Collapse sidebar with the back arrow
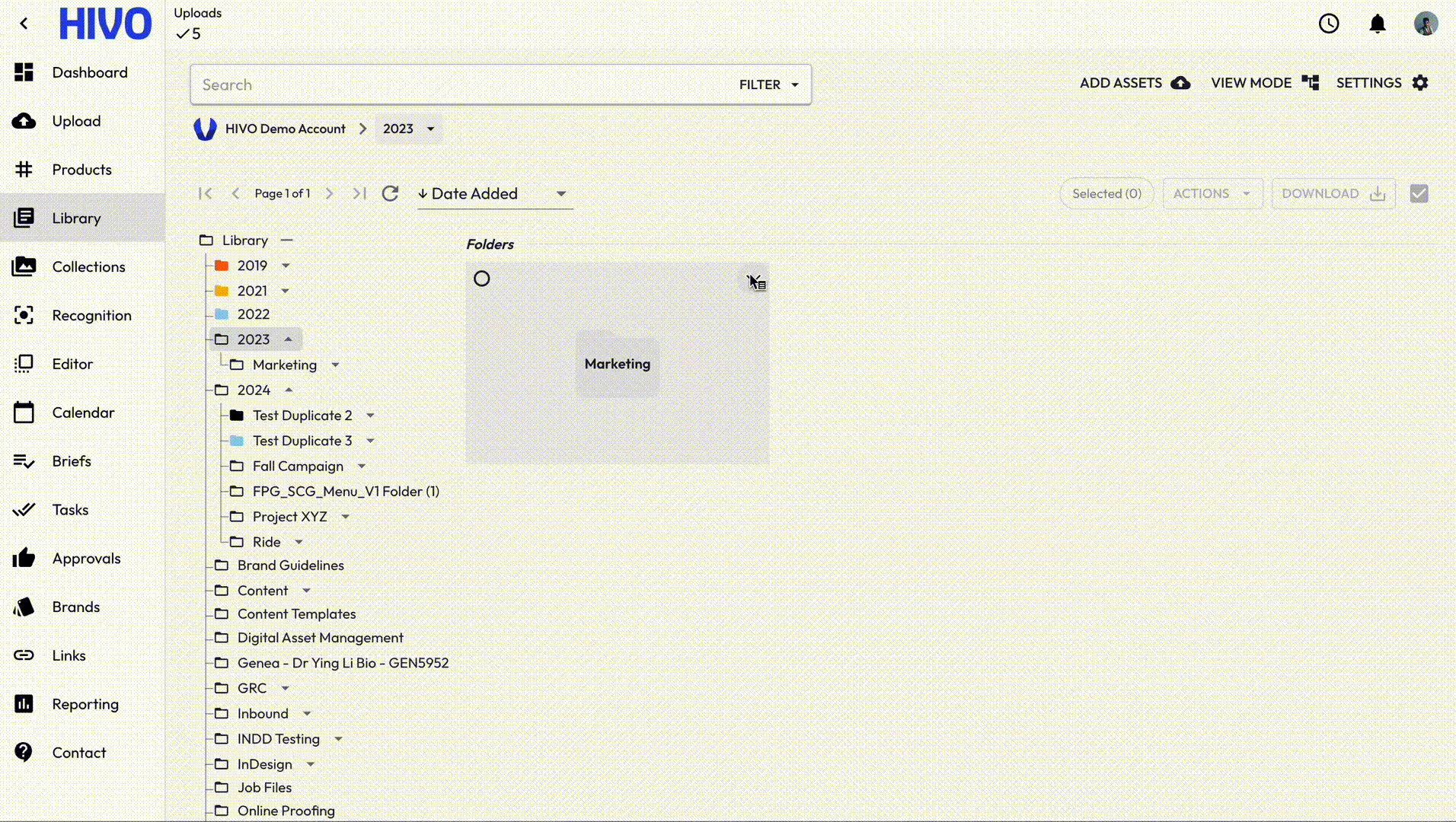The image size is (1456, 822). [x=24, y=24]
